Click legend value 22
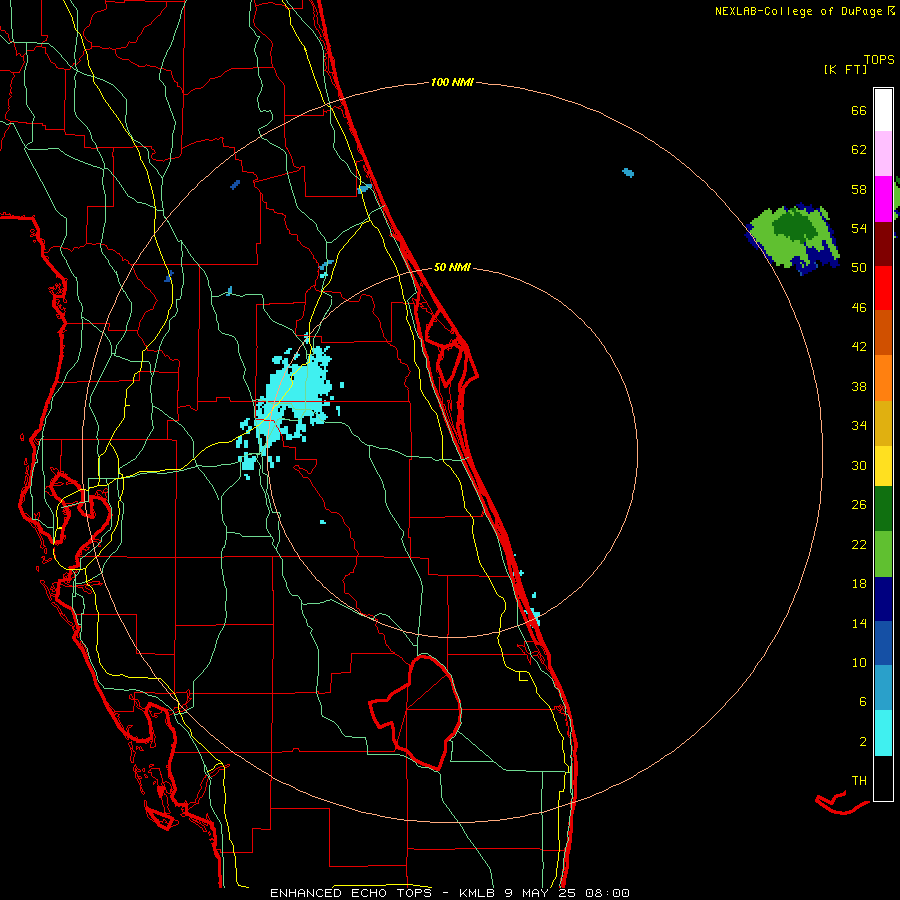The height and width of the screenshot is (900, 900). tap(859, 544)
